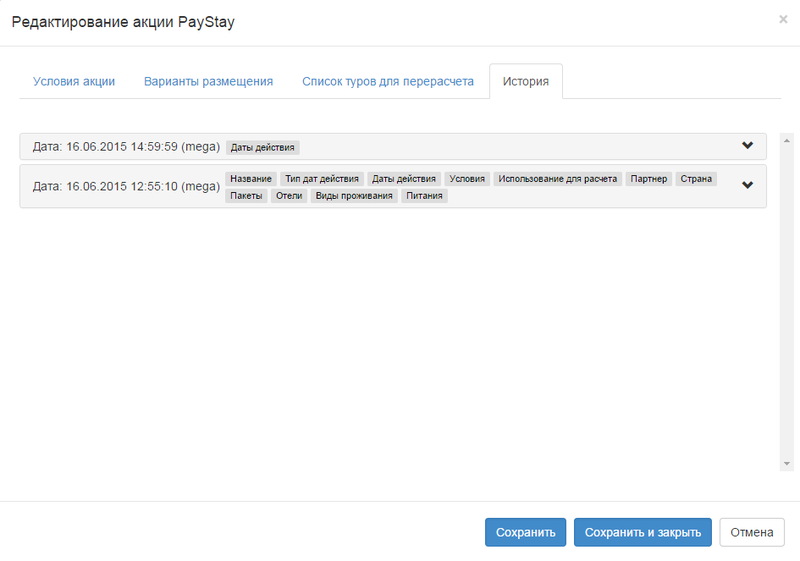The width and height of the screenshot is (800, 561).
Task: Switch to the Условия акции tab
Action: tap(74, 82)
